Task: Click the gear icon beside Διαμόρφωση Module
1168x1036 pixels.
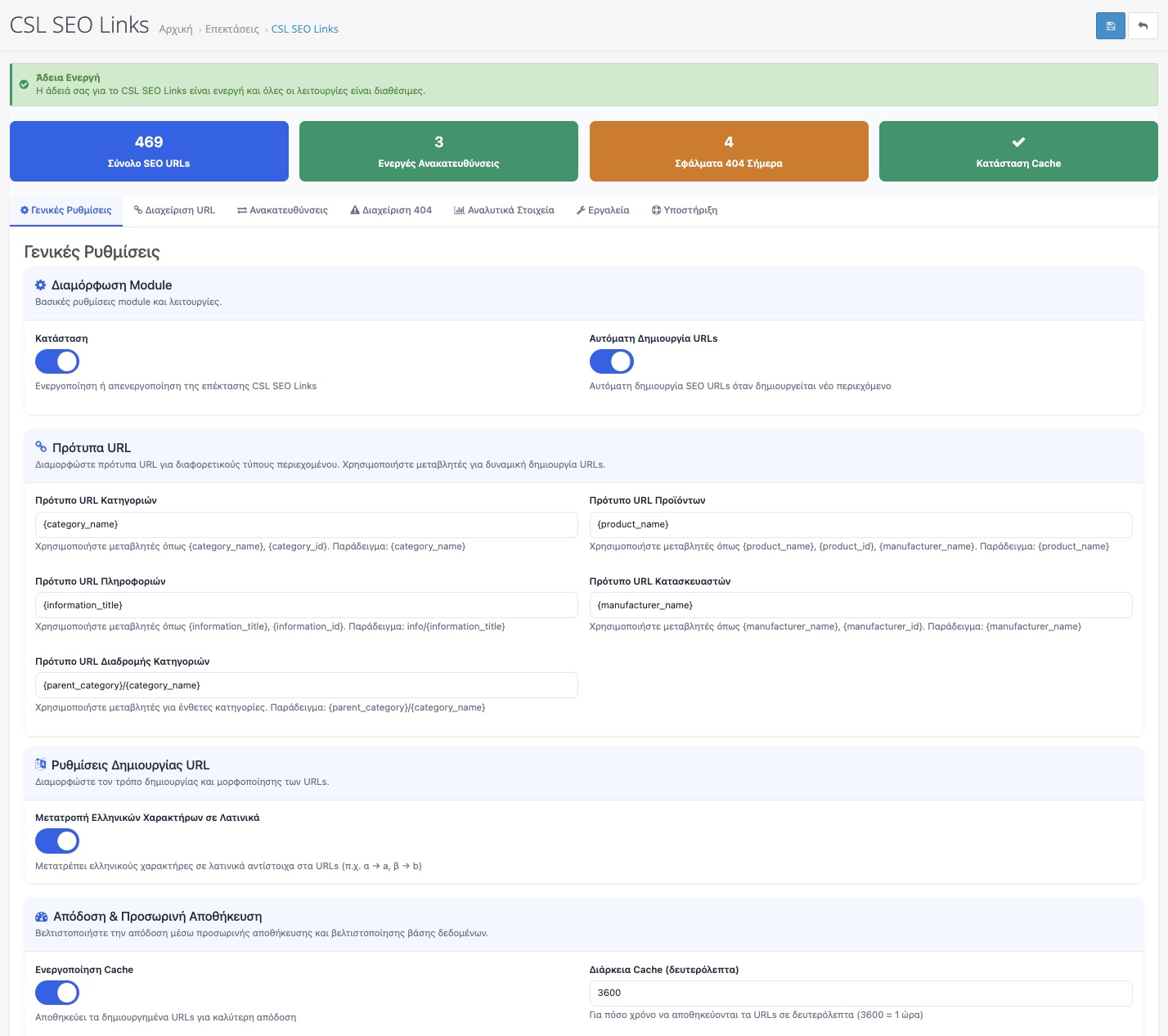Action: (40, 285)
